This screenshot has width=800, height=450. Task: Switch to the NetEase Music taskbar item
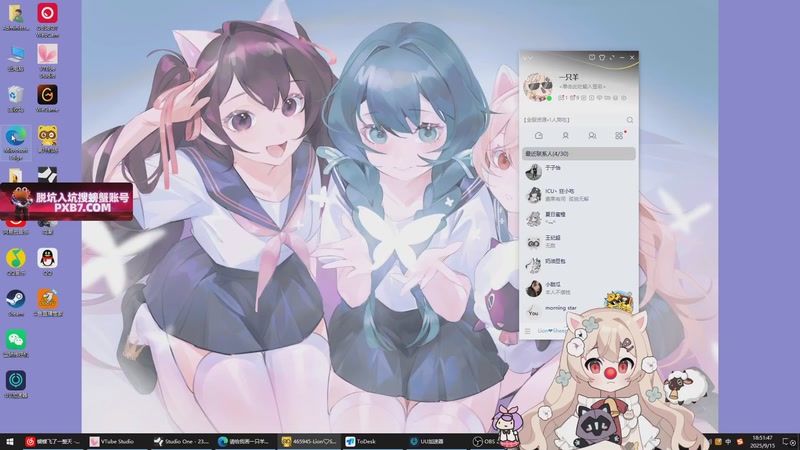tap(53, 442)
